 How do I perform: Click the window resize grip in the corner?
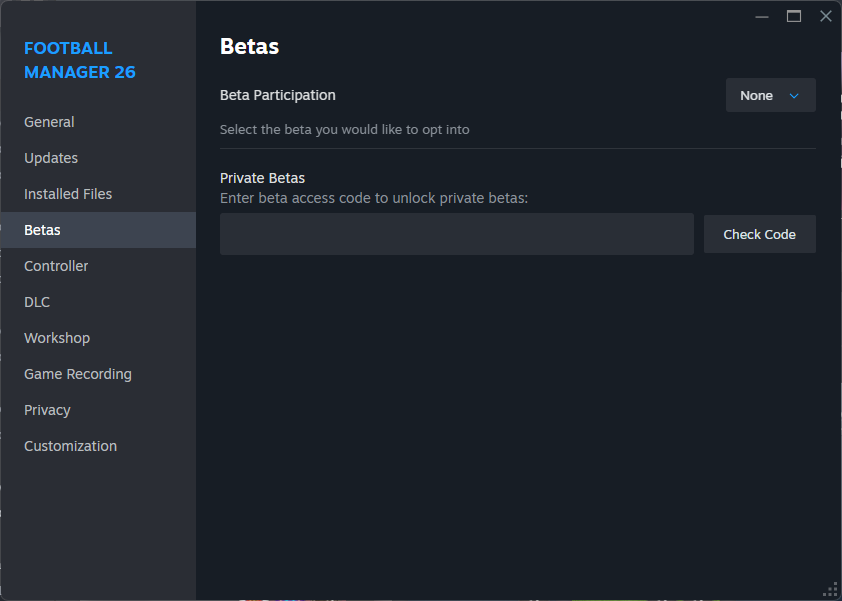click(830, 589)
